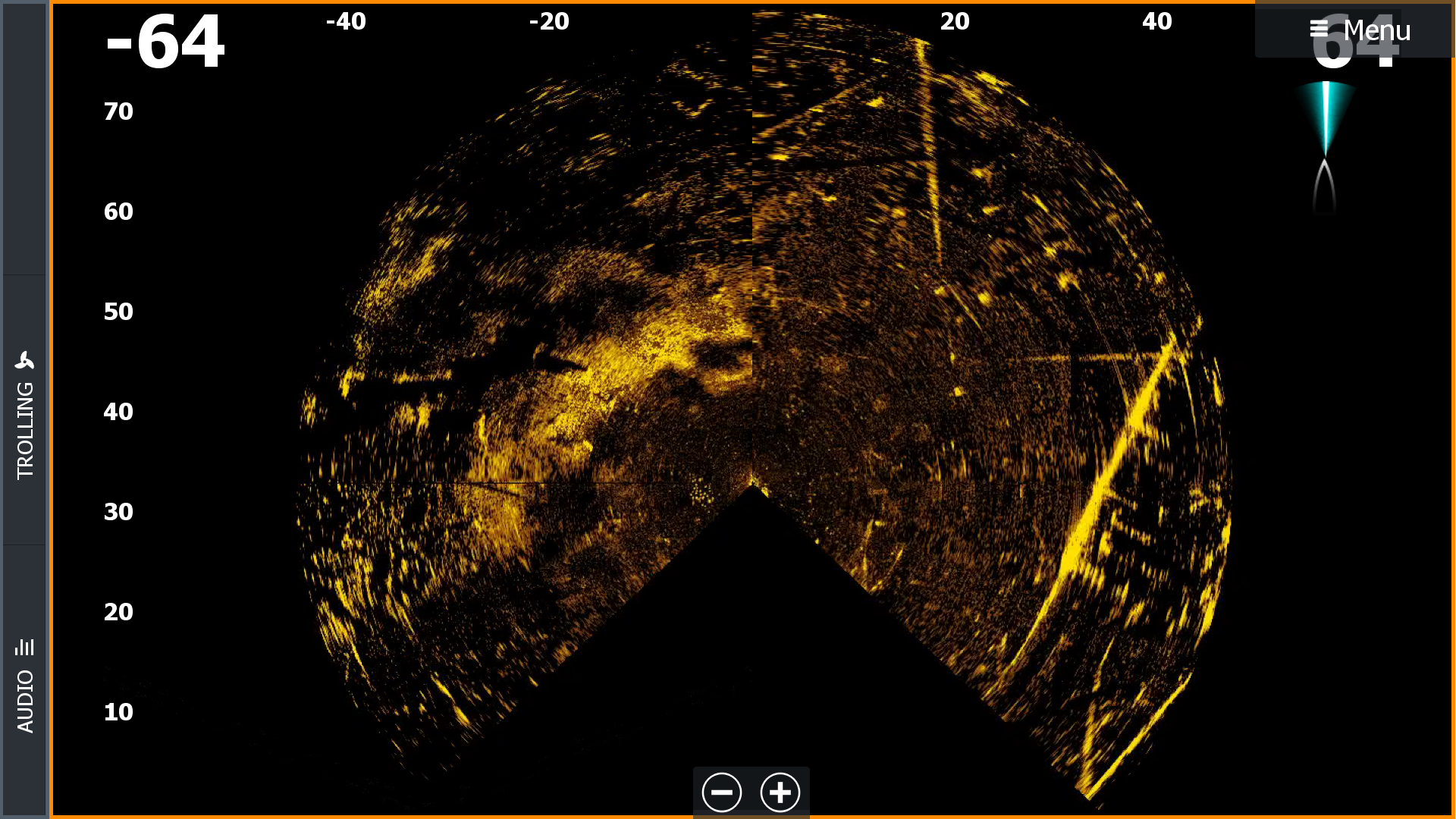Click the hamburger icon beside Menu
This screenshot has height=819, width=1456.
[1320, 30]
